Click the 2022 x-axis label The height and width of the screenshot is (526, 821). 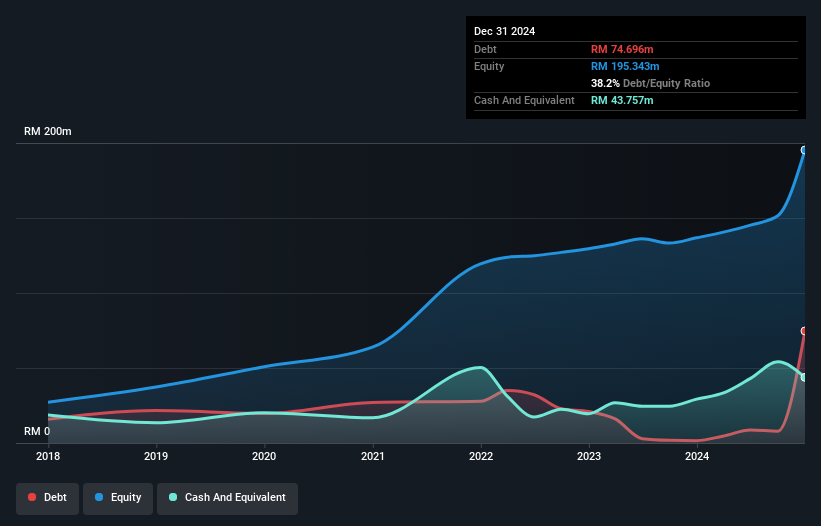481,456
